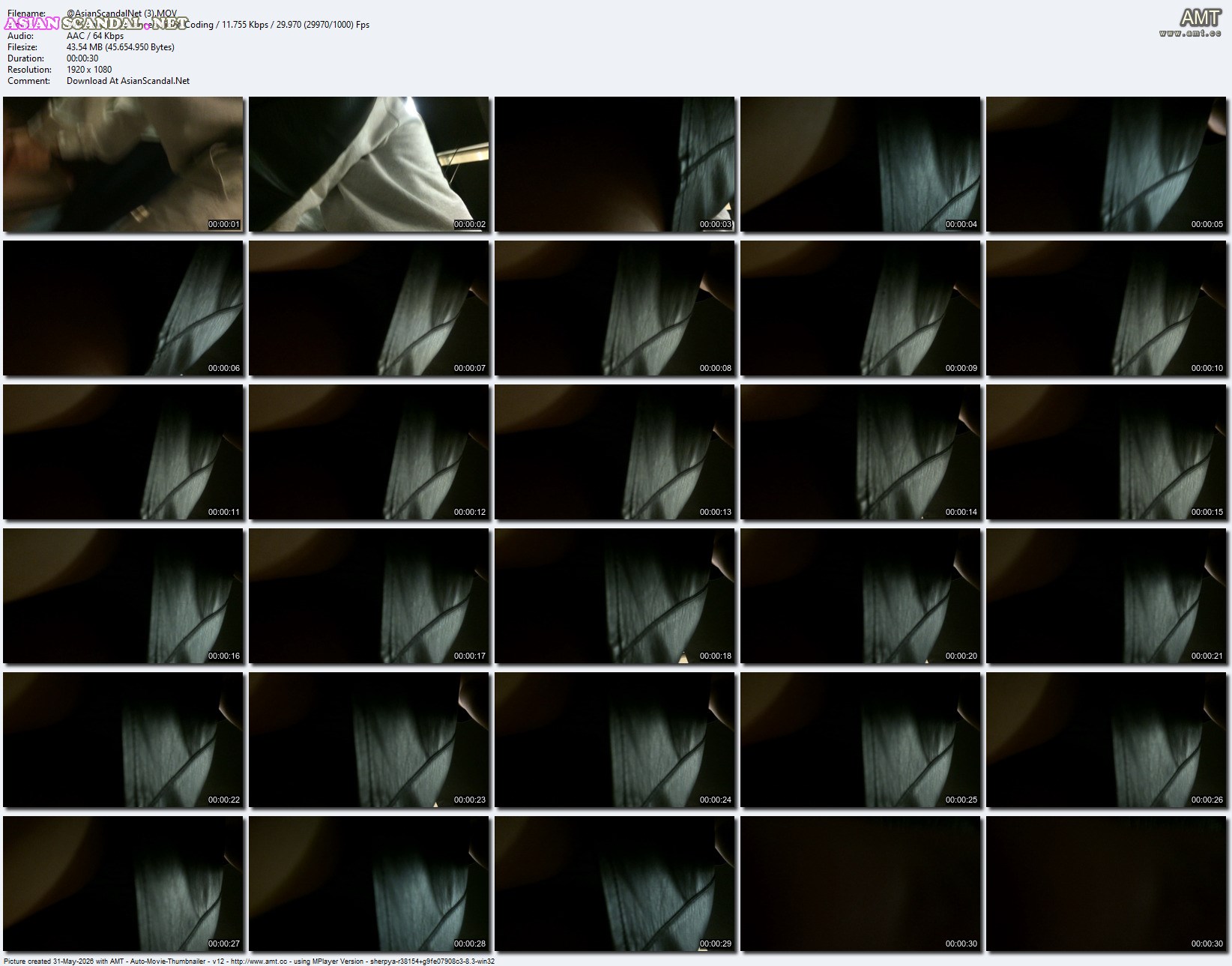Open the frame at 00:00:03
Viewport: 1232px width, 966px height.
(x=615, y=164)
